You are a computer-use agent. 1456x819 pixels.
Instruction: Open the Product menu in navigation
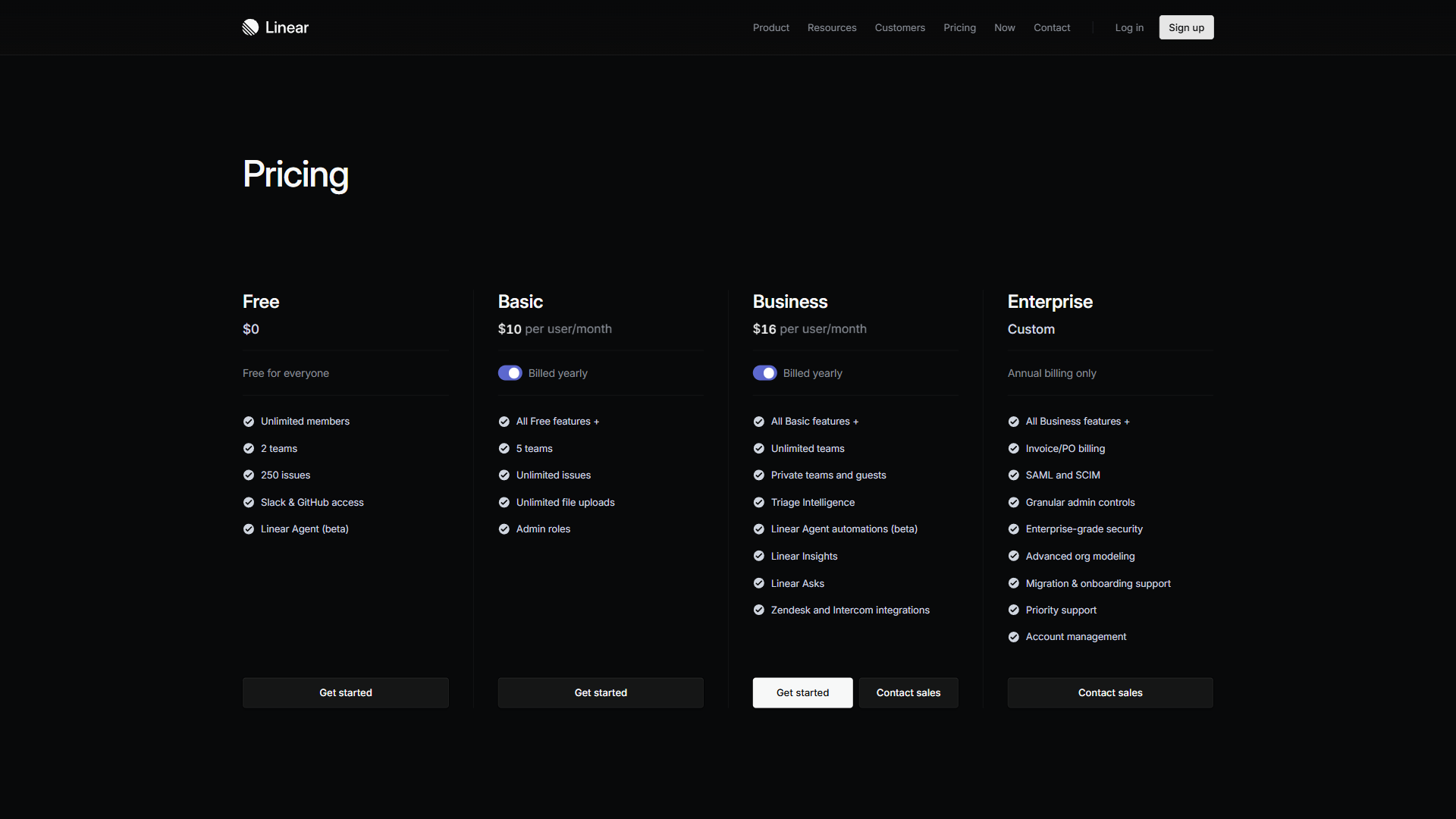(771, 27)
